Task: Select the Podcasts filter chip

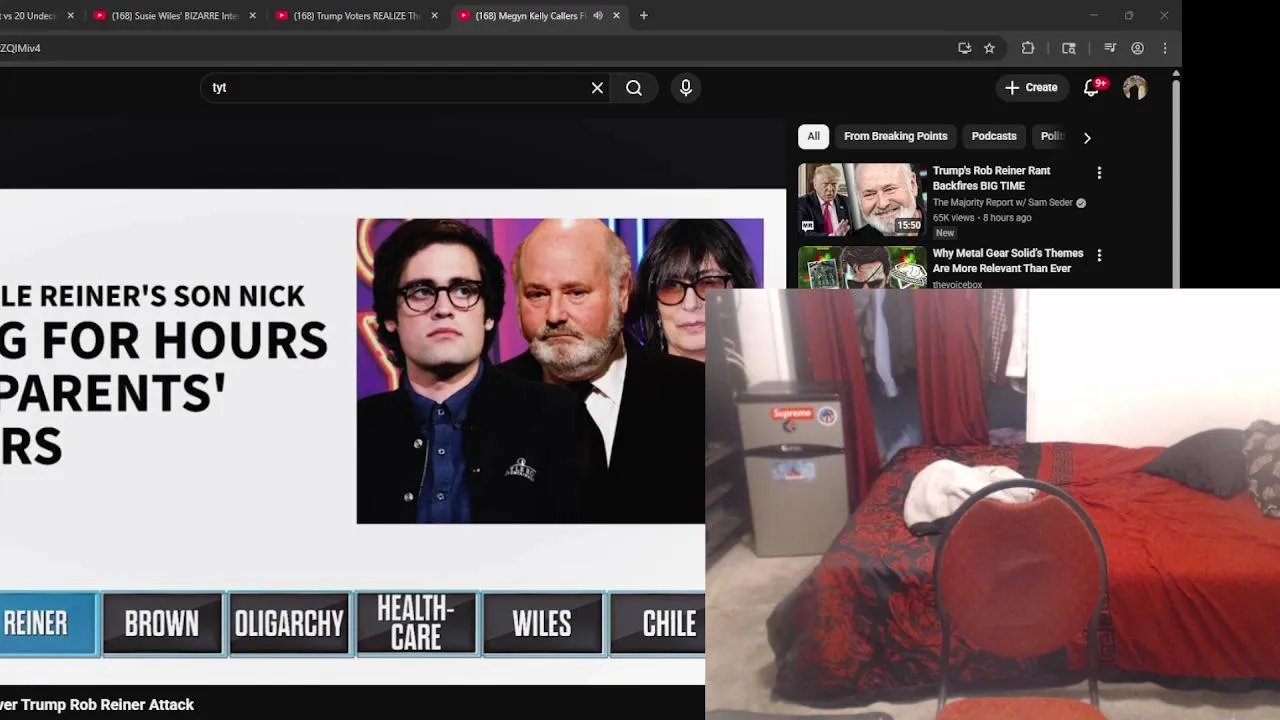Action: click(x=994, y=136)
